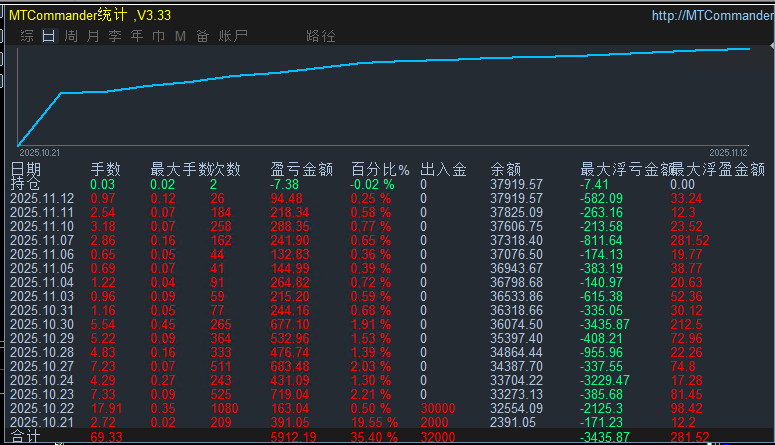This screenshot has width=775, height=445.
Task: Open the 币 currency tab
Action: 159,36
